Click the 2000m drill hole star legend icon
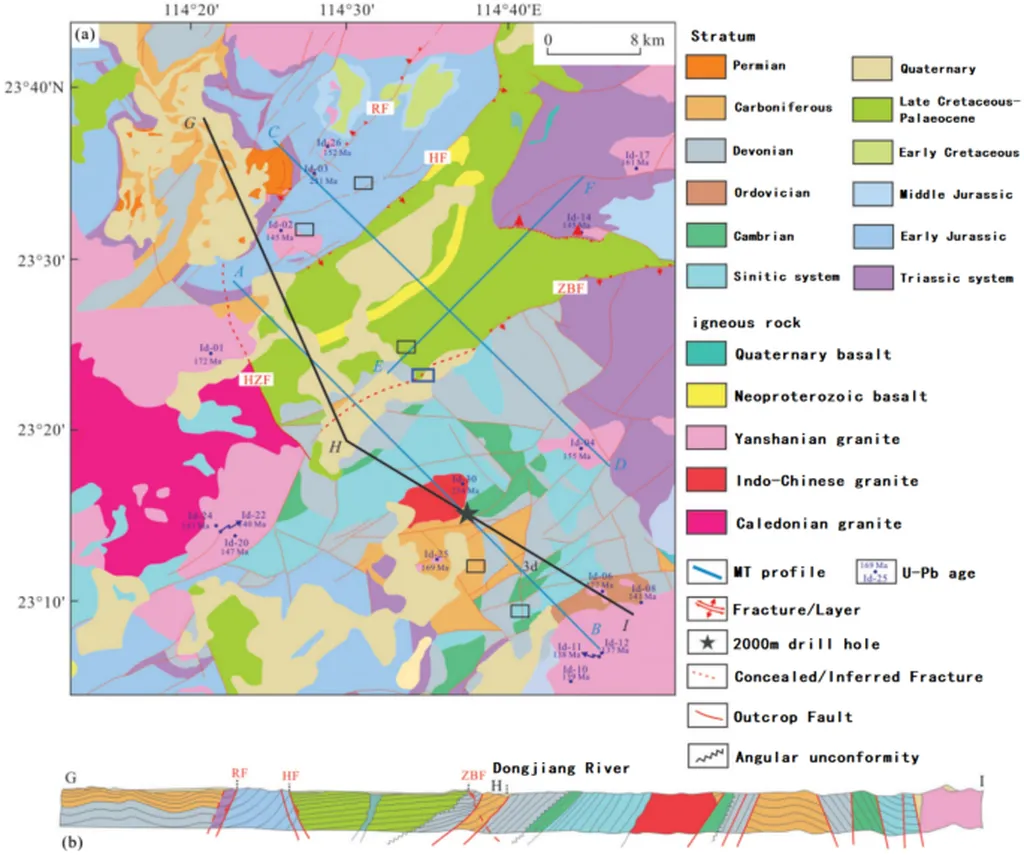Screen dimensions: 1024x855 coord(707,641)
